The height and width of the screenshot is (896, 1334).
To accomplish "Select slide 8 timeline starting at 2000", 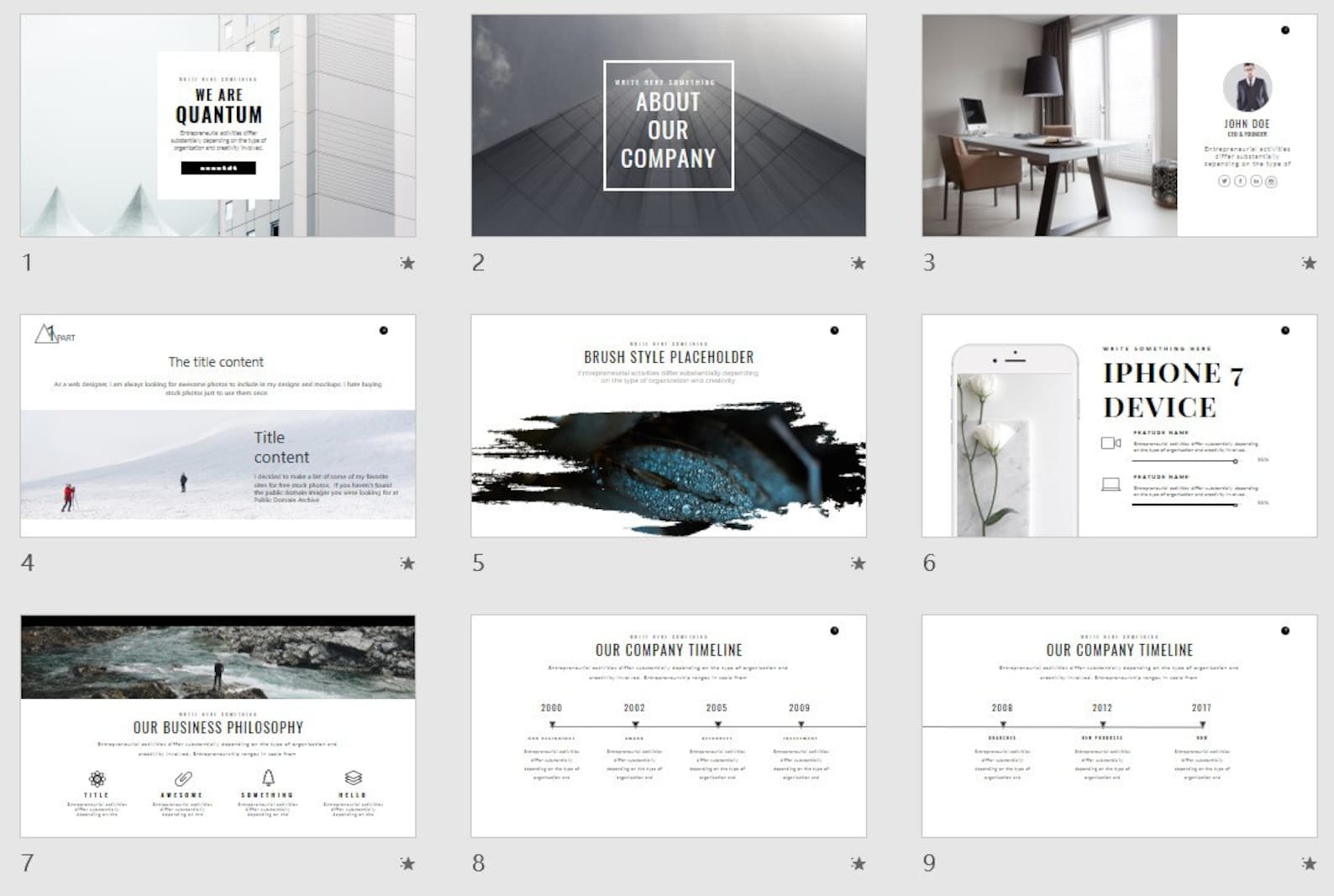I will (x=669, y=726).
